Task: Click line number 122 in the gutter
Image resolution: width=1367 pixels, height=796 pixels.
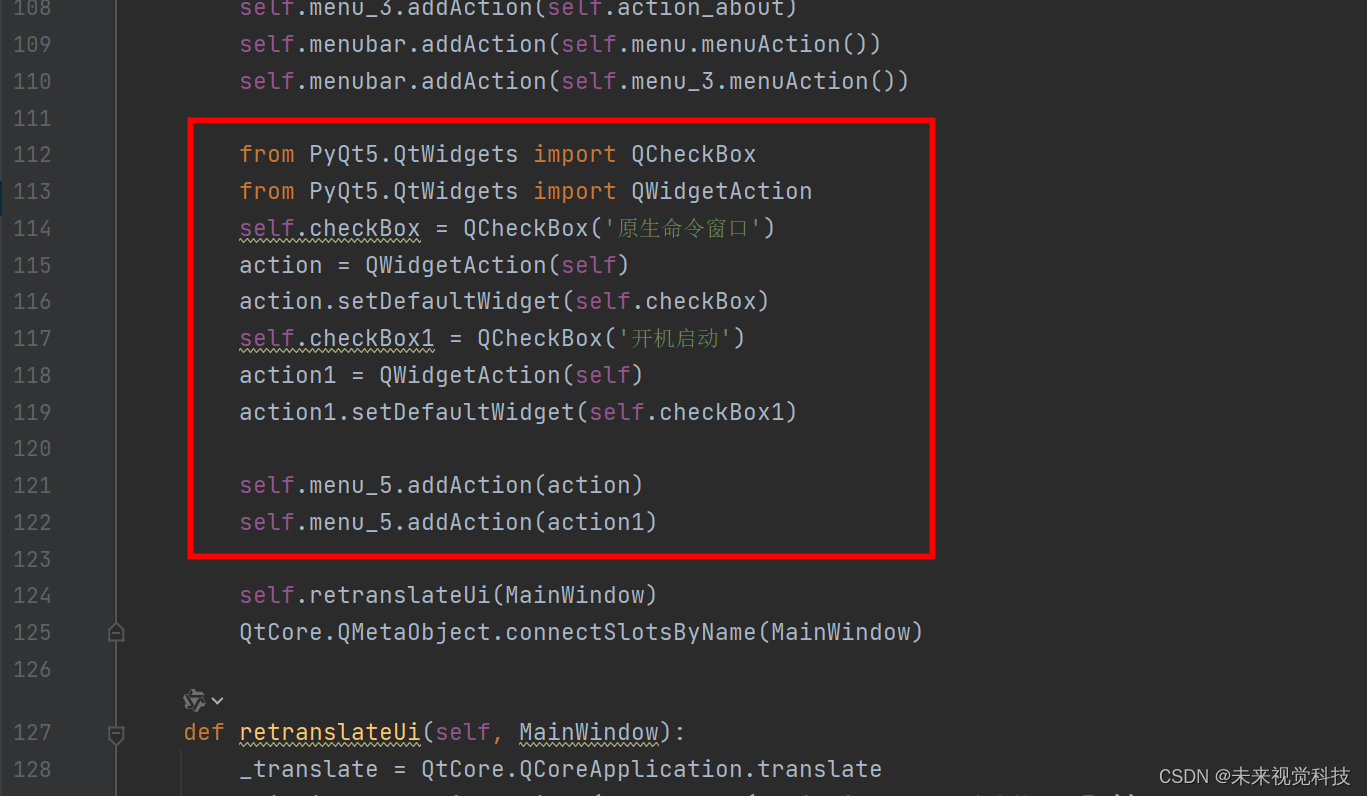Action: pos(32,522)
